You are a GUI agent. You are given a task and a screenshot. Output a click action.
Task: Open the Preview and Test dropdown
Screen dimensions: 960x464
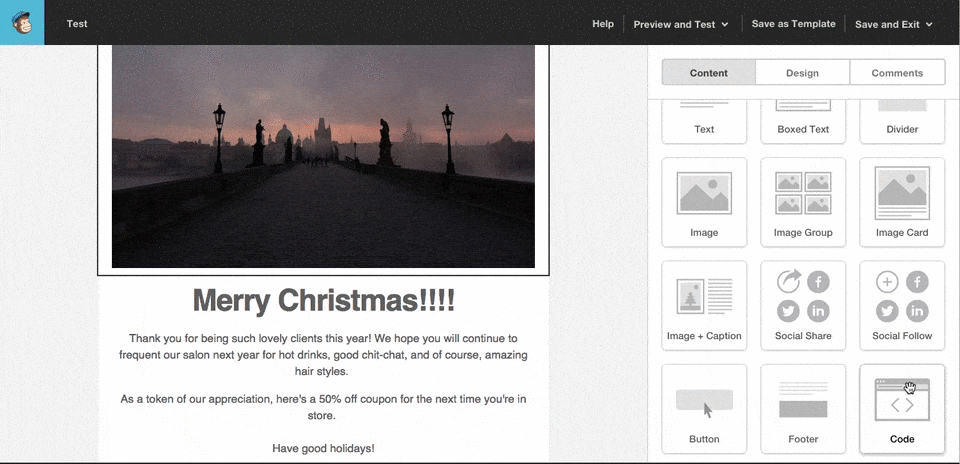click(x=680, y=24)
